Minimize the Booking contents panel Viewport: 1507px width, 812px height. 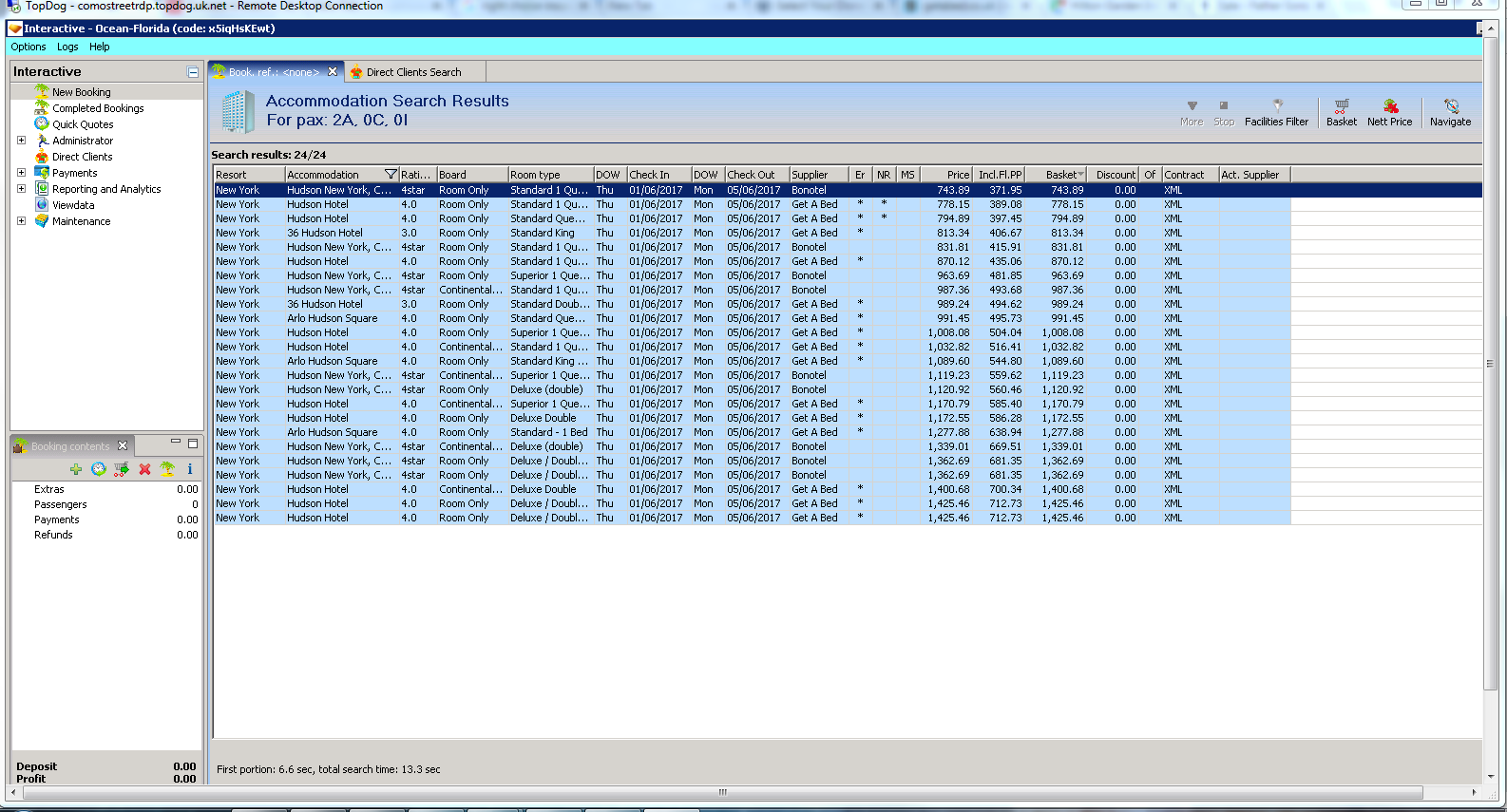coord(176,443)
